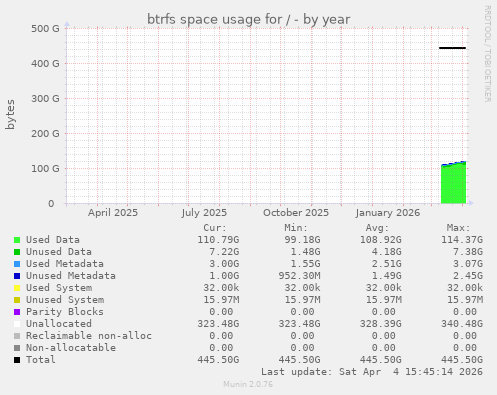Screen dimensions: 497x395
Task: Click the Used System yellow swatch
Action: click(x=17, y=288)
